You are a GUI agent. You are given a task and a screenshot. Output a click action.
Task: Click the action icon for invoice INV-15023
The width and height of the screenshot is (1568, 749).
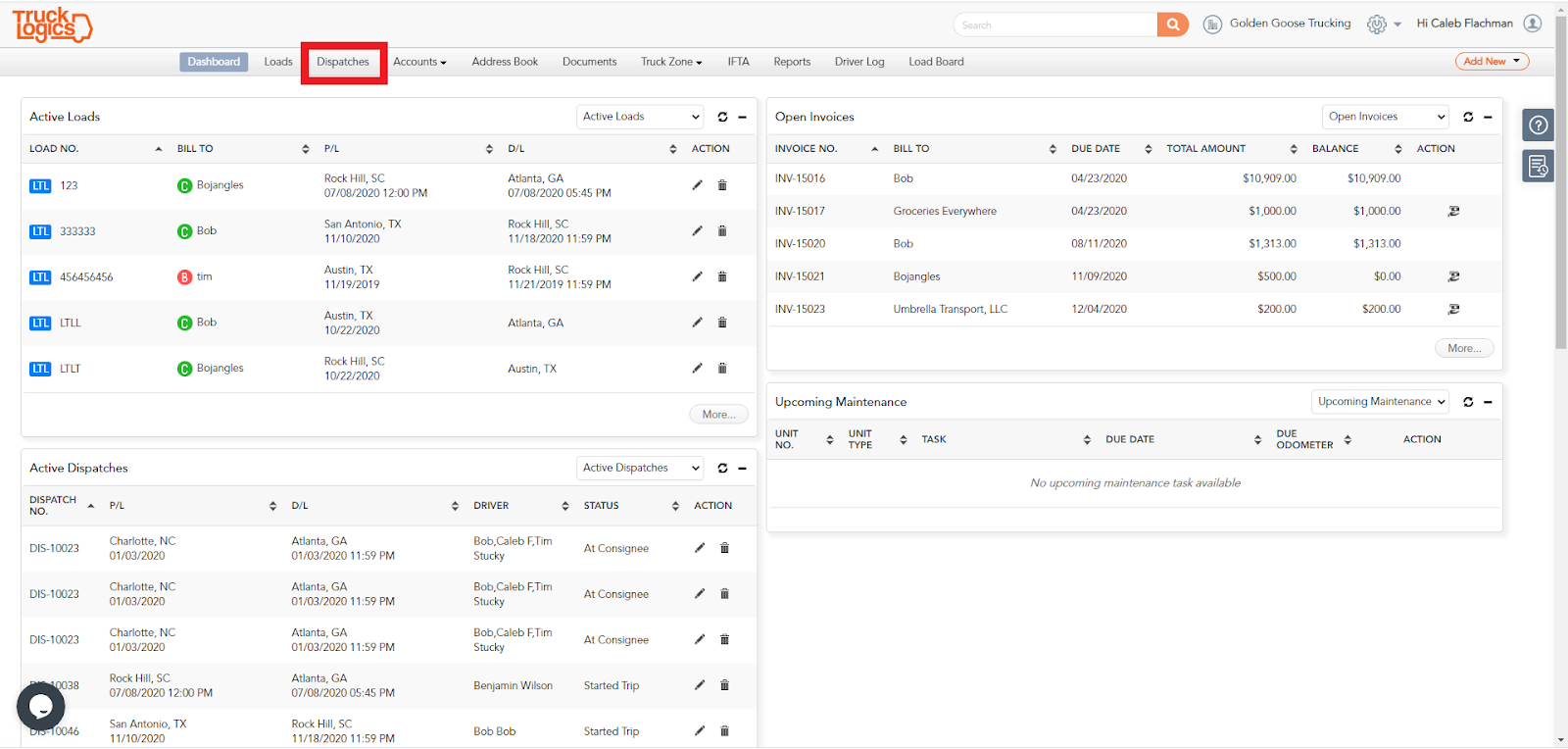click(1453, 309)
